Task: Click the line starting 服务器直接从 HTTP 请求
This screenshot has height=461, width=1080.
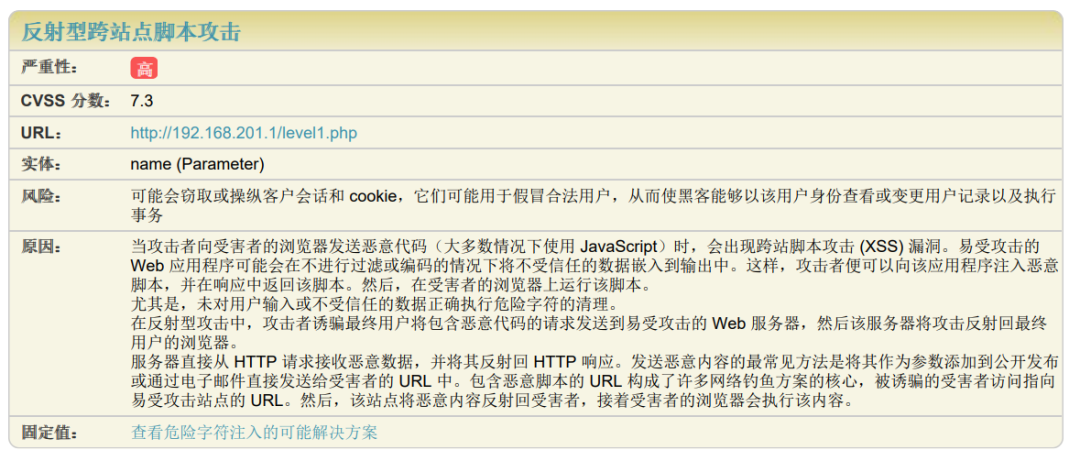Action: [x=594, y=362]
